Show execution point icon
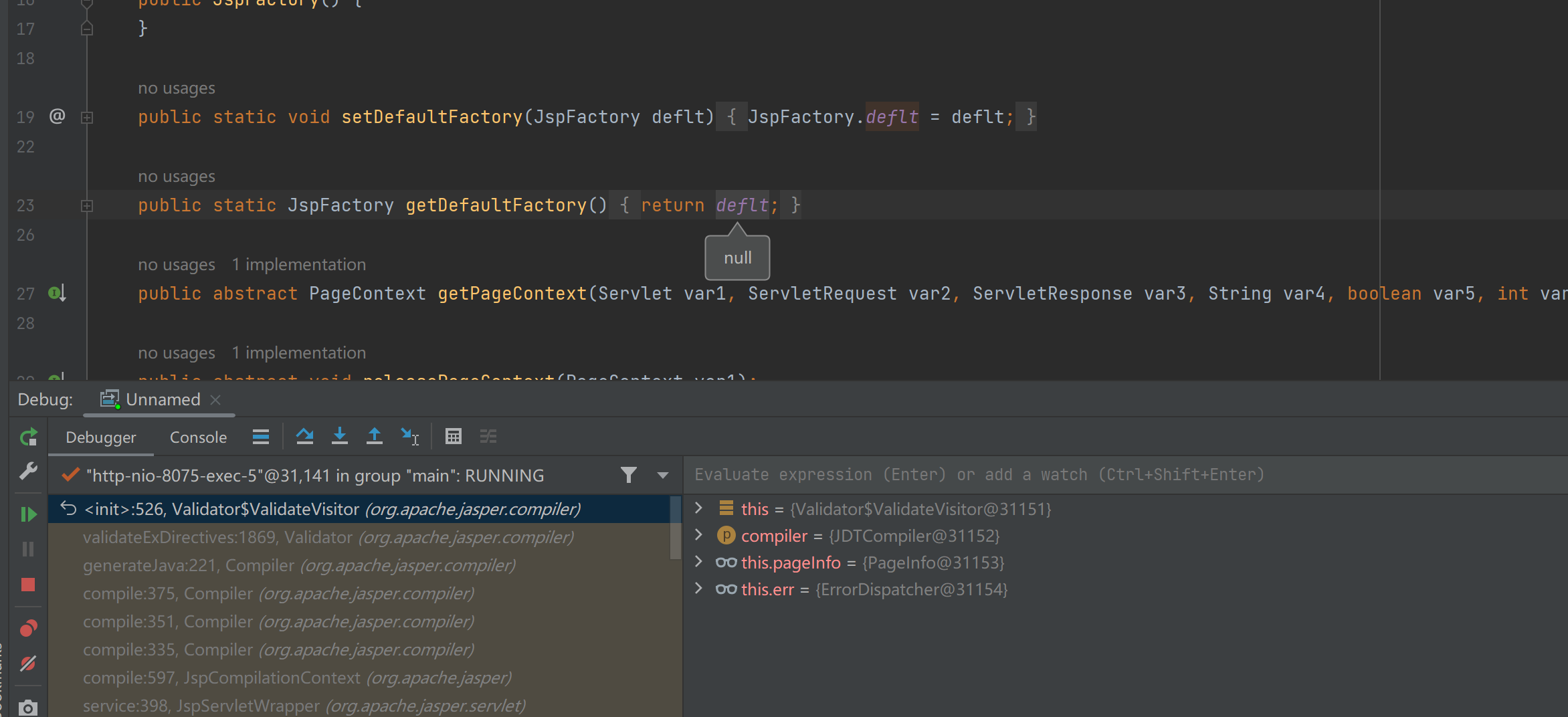The width and height of the screenshot is (1568, 717). [261, 437]
